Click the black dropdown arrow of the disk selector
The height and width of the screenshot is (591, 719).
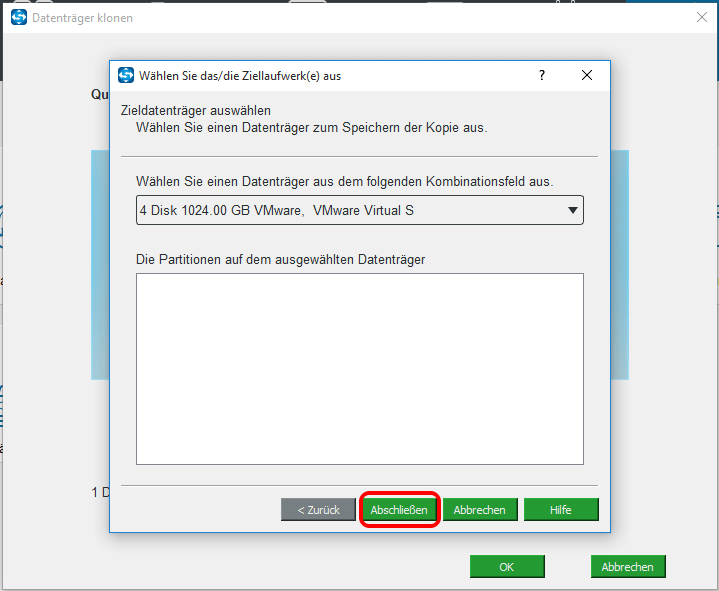[572, 210]
